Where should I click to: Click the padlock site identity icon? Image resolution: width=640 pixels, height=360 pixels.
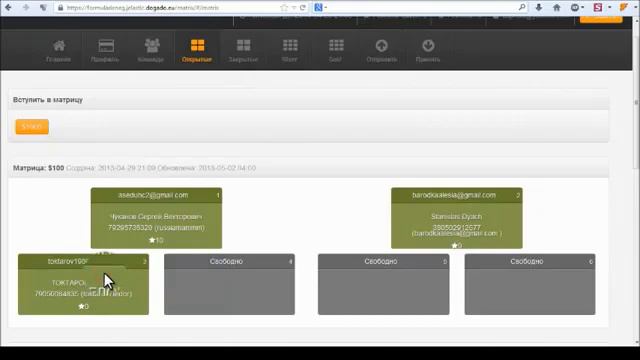(x=60, y=8)
